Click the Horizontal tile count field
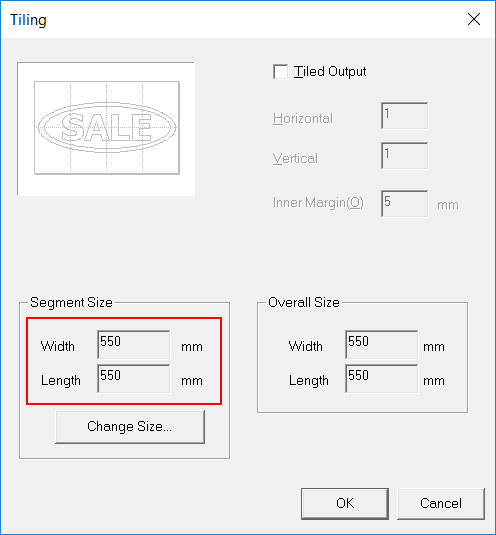Screen dimensions: 496x535 click(405, 116)
